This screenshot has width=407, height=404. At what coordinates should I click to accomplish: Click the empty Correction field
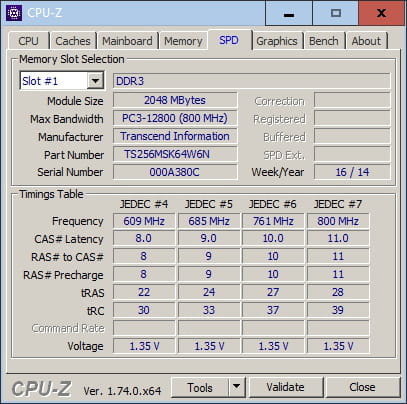coord(352,100)
